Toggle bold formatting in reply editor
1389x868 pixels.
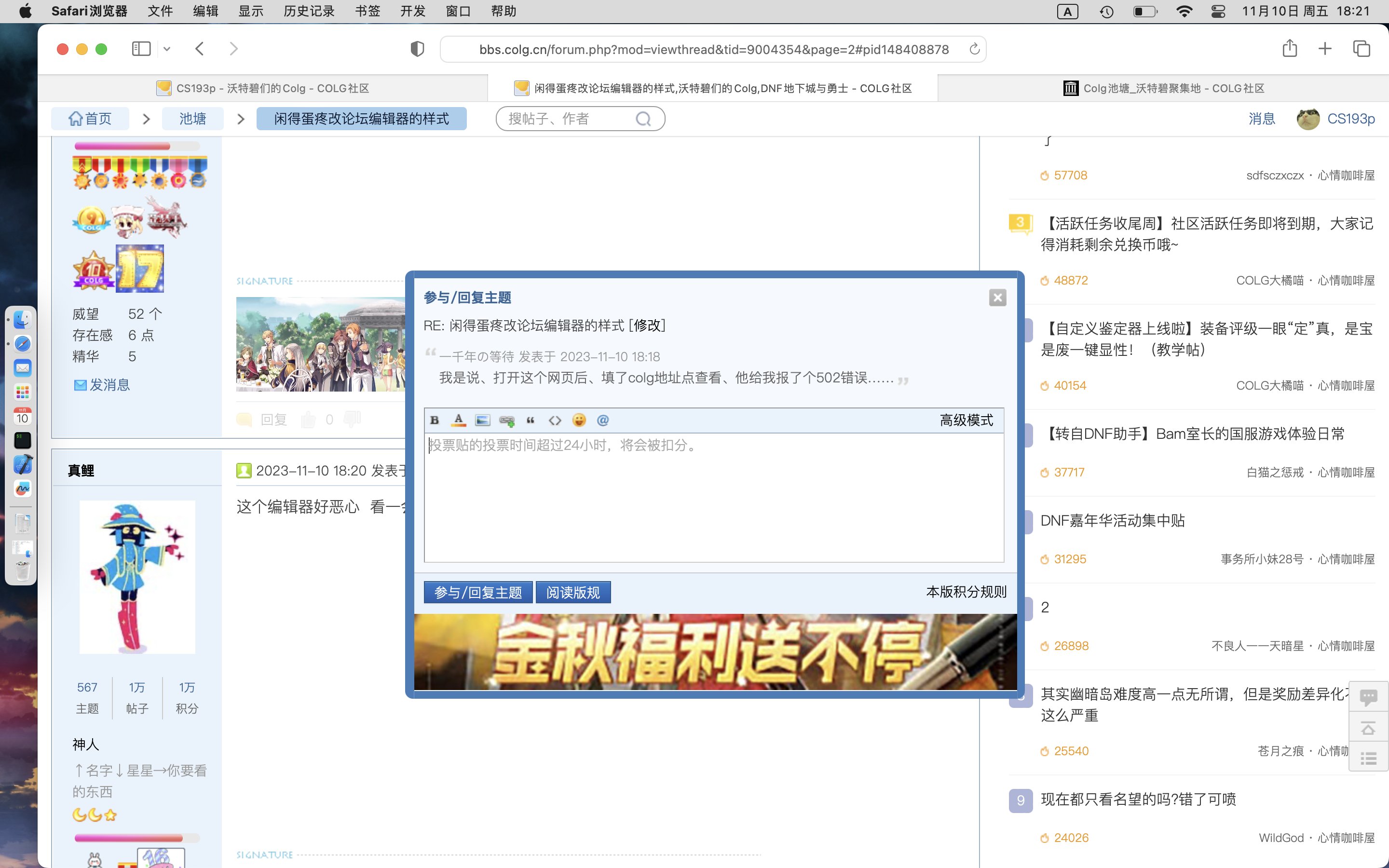(435, 420)
